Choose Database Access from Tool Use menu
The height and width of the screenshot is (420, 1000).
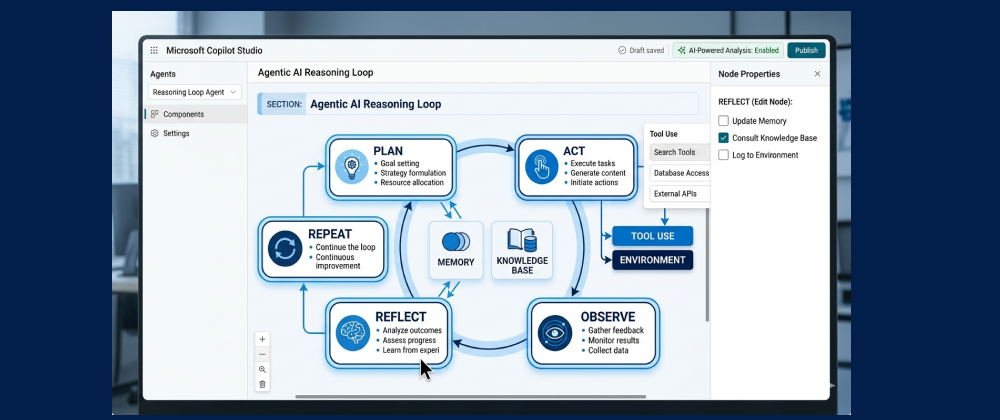680,173
